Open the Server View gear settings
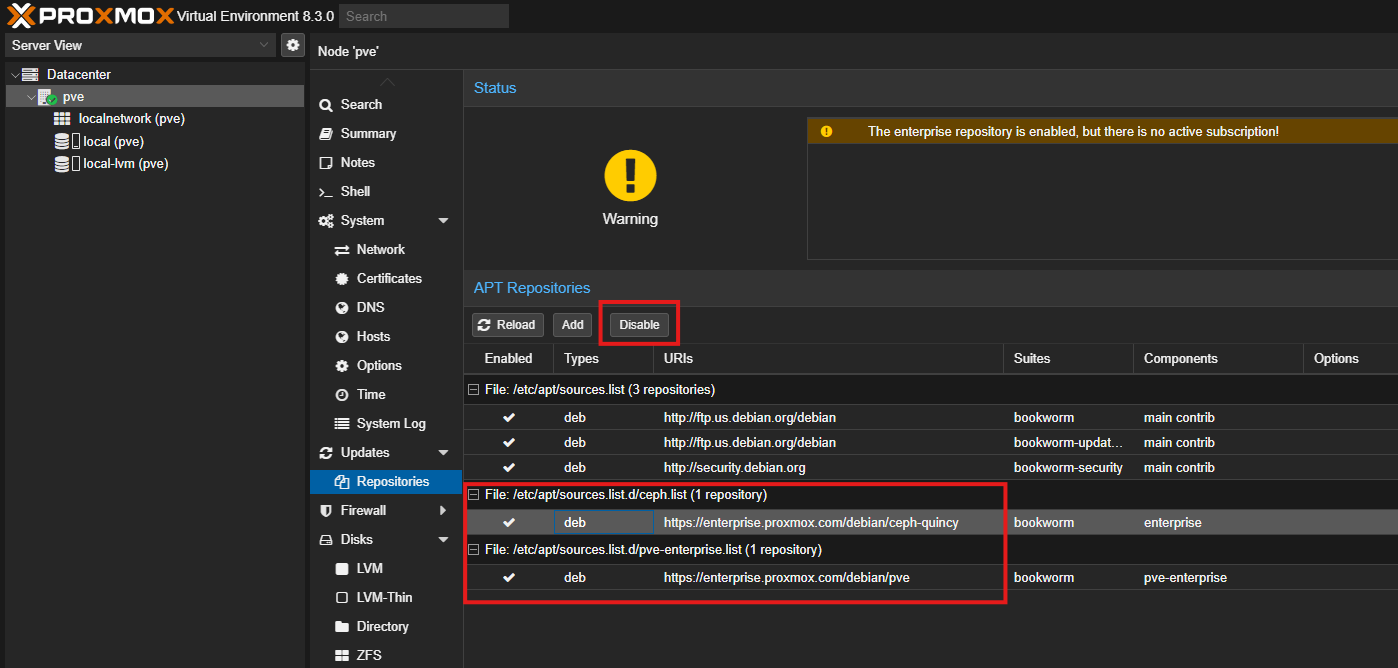 tap(293, 45)
